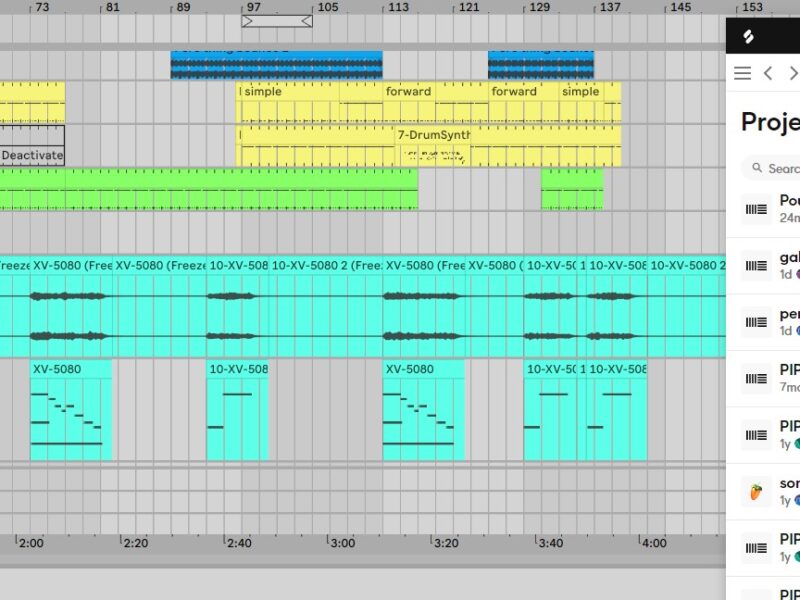Click the 3:00 time ruler mark
This screenshot has width=800, height=600.
(341, 543)
